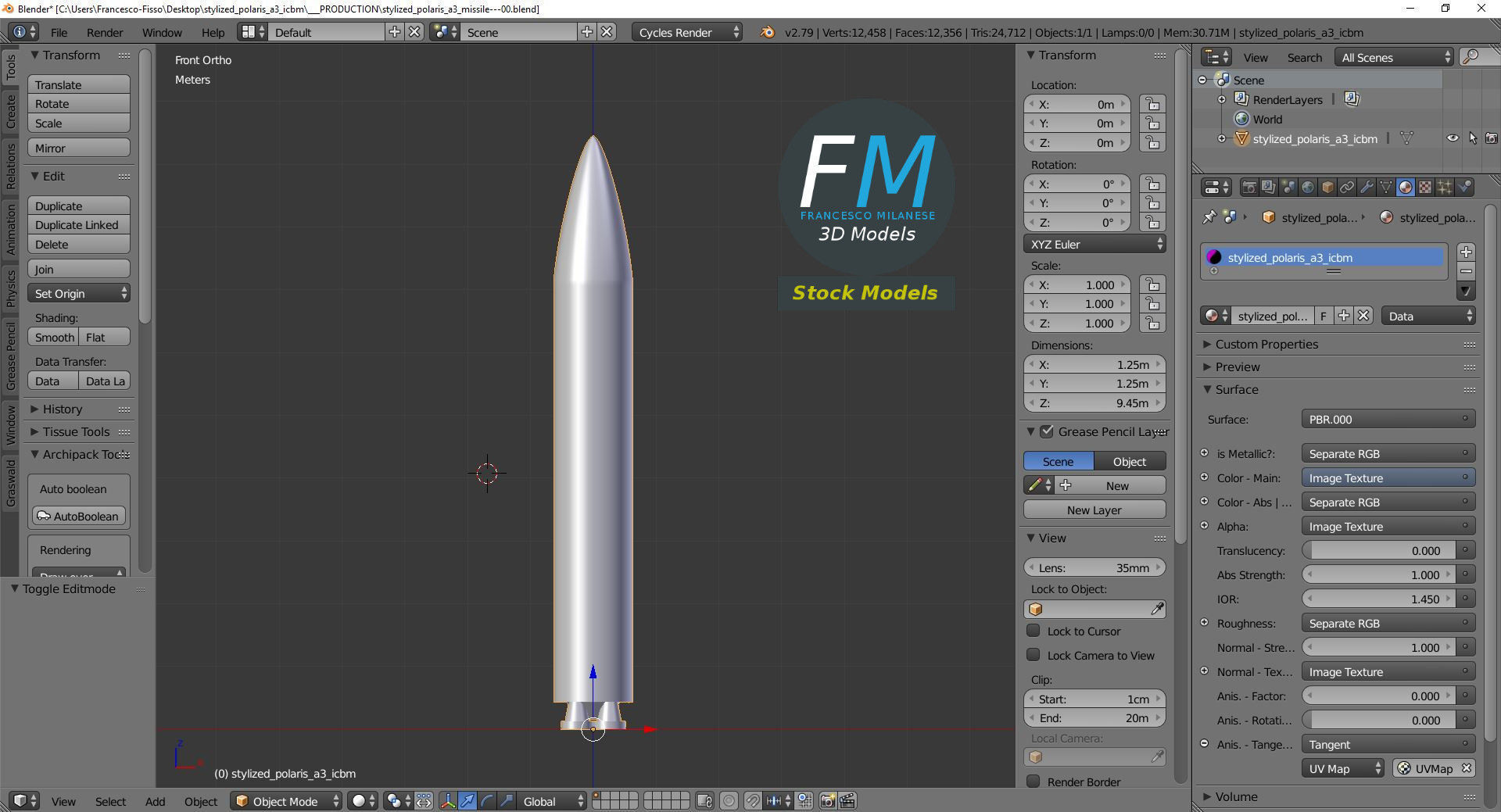The height and width of the screenshot is (812, 1501).
Task: Select the translate manipulator arrow icon
Action: tap(467, 801)
